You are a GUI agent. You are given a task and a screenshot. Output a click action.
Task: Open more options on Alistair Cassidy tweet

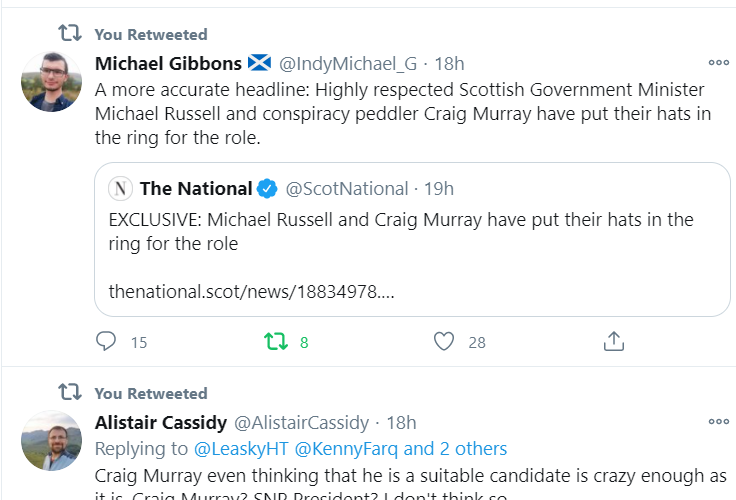click(718, 422)
